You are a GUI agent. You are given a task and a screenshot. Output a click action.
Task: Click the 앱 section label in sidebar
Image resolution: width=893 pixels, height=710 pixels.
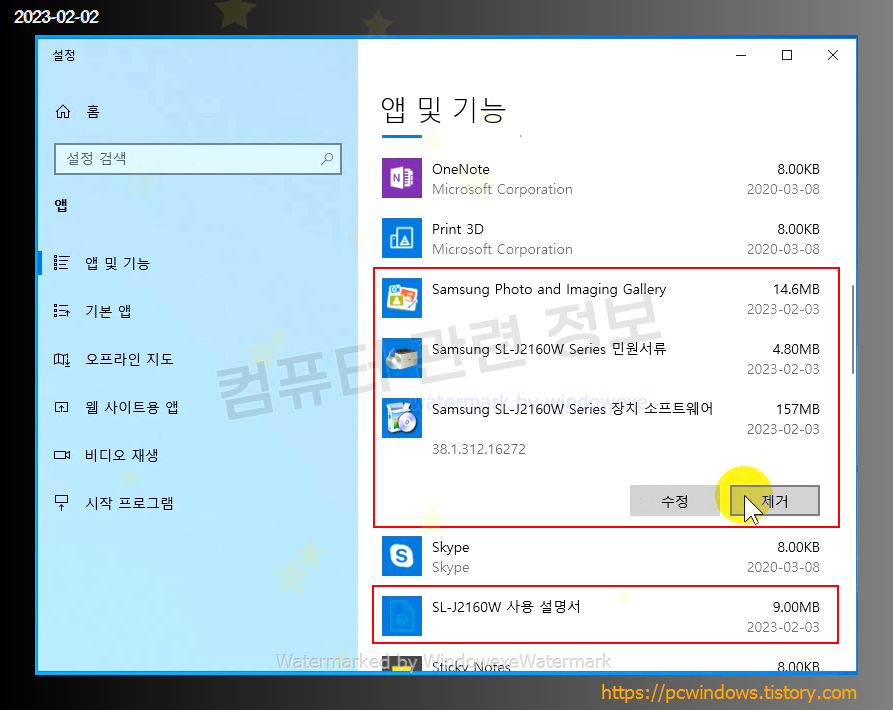(x=61, y=206)
